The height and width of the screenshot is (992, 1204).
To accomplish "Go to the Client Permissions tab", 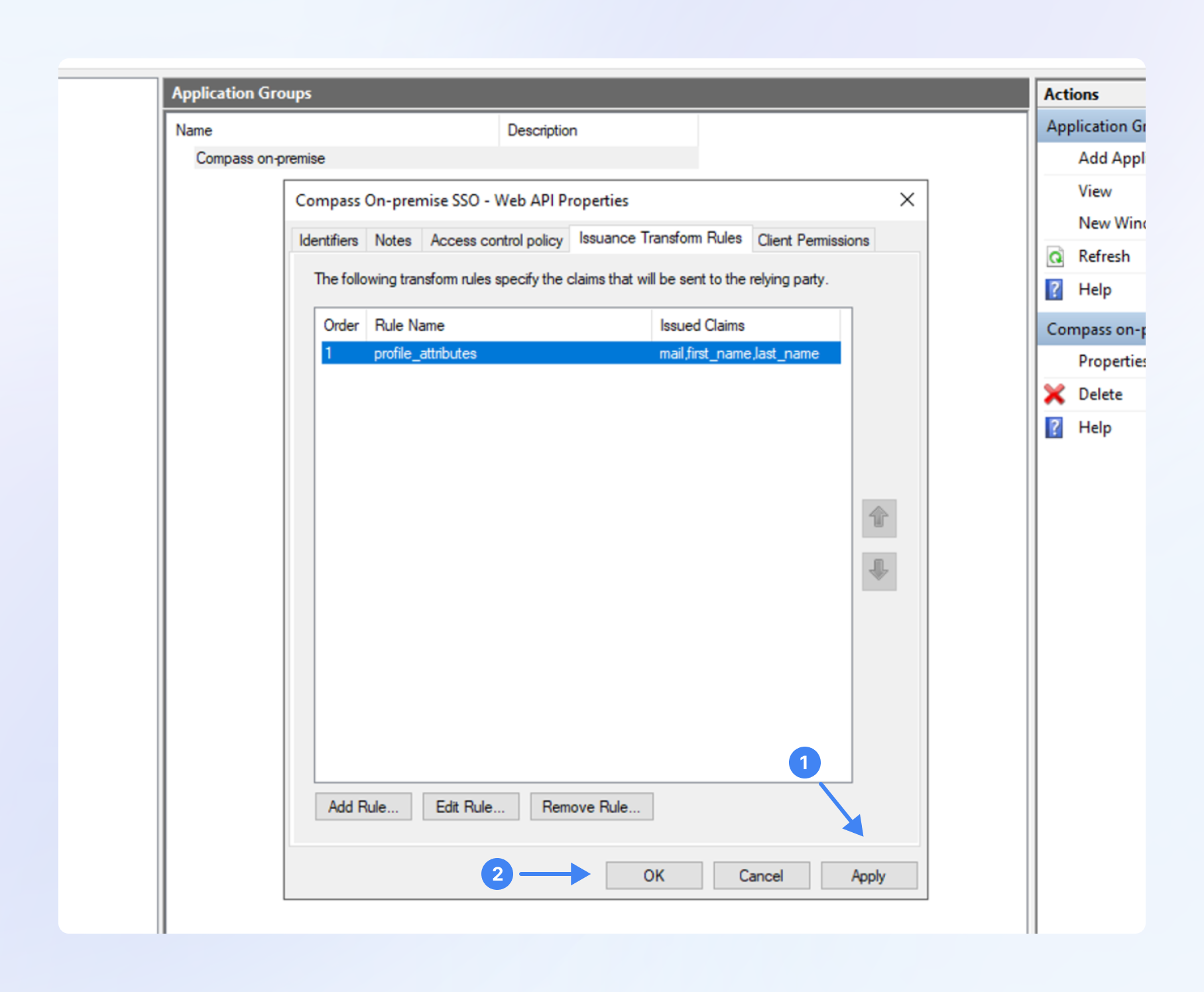I will coord(813,240).
